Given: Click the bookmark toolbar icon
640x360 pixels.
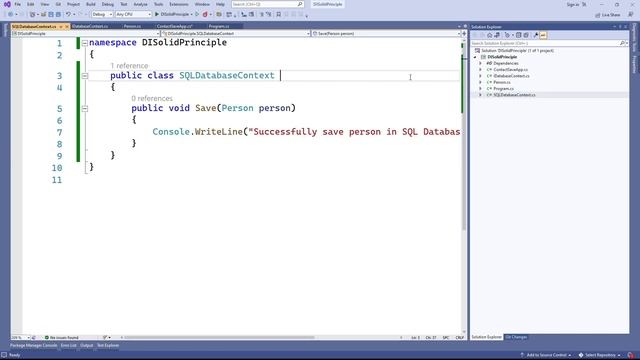Looking at the screenshot, I should pyautogui.click(x=278, y=14).
